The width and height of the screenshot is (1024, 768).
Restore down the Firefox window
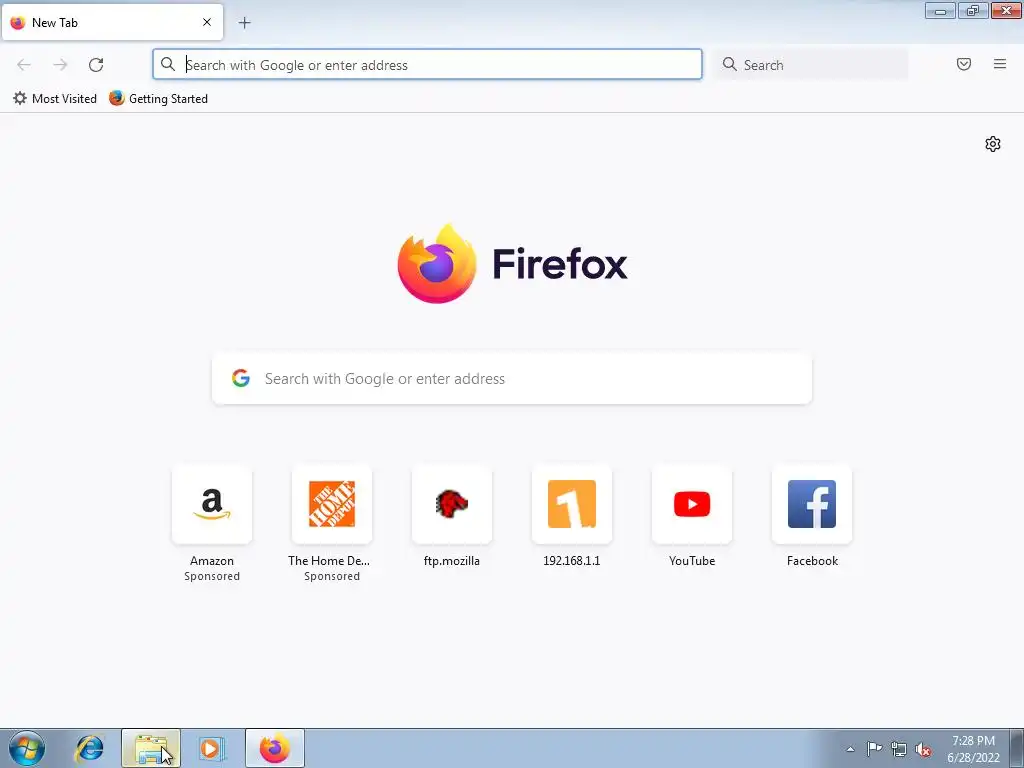pos(973,11)
